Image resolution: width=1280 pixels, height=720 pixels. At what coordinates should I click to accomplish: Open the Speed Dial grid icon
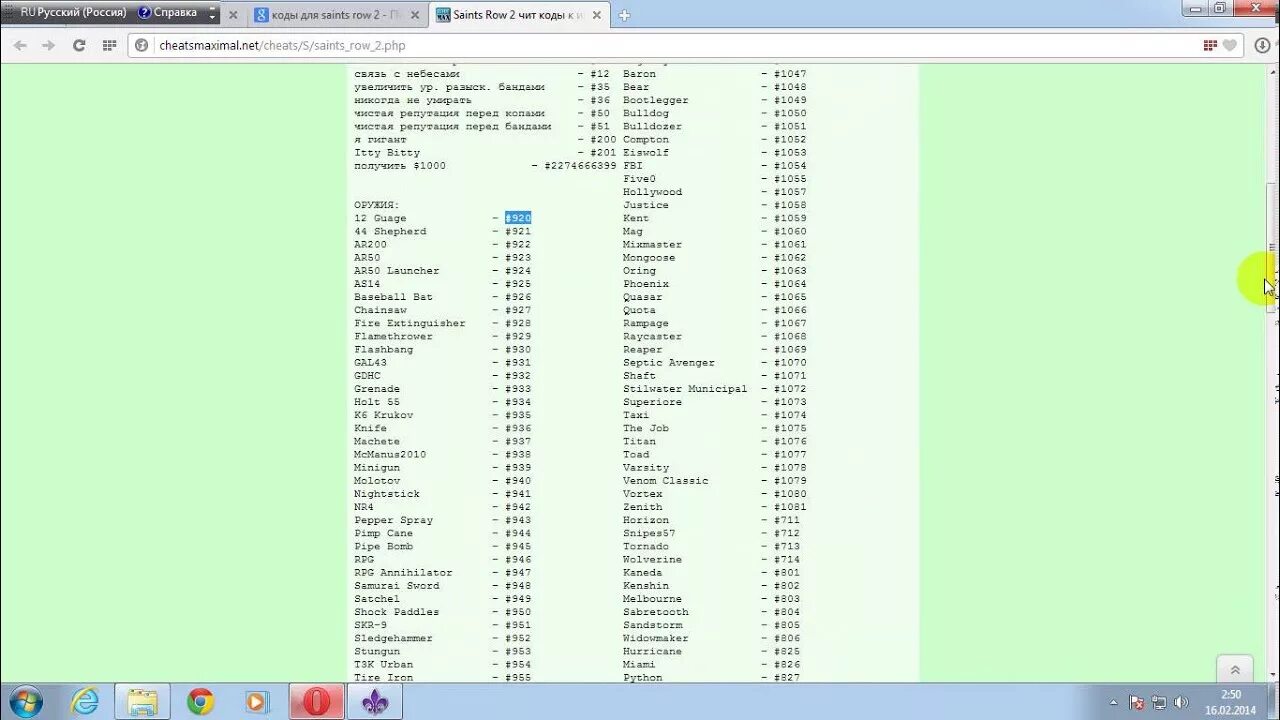pos(110,45)
